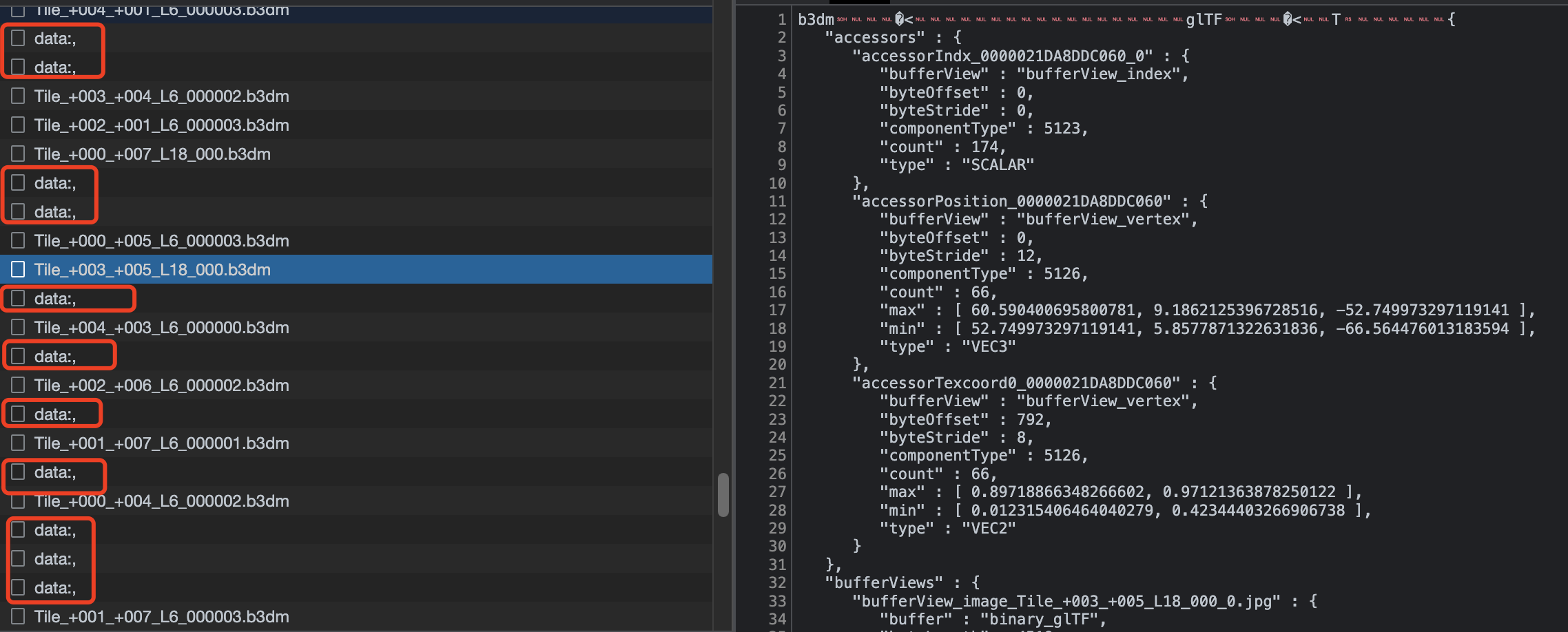Select request Tile_+002_+001_L6_000003.b3dm by its name
Image resolution: width=1568 pixels, height=632 pixels.
[x=162, y=125]
